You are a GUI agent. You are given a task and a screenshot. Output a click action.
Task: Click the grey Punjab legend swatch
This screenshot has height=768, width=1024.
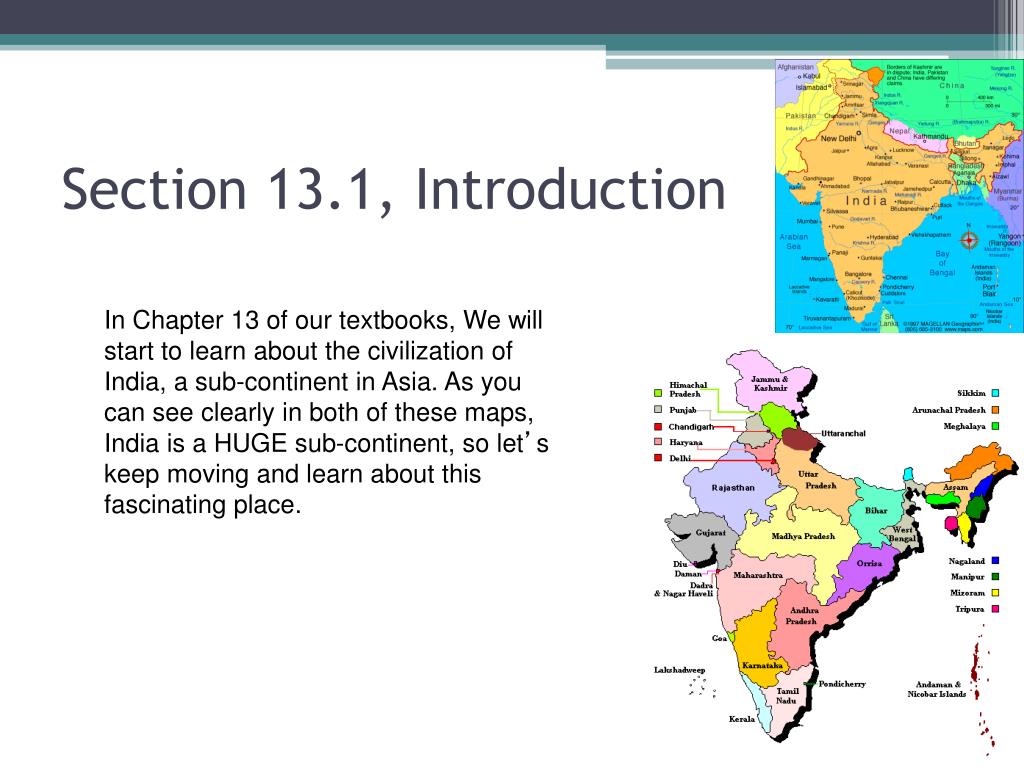coord(658,409)
